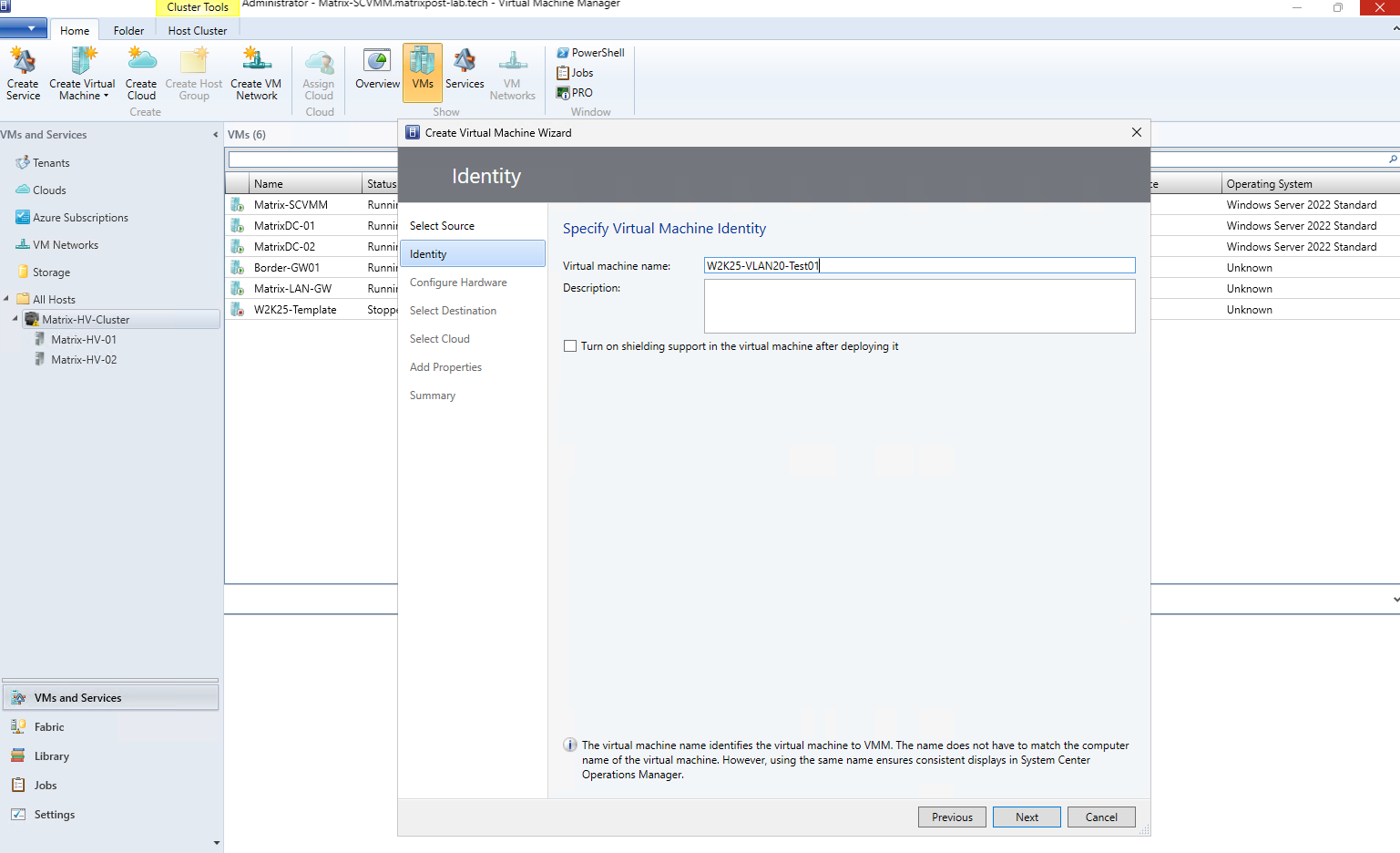Collapse the All Hosts tree node
Image resolution: width=1400 pixels, height=853 pixels.
[x=6, y=299]
